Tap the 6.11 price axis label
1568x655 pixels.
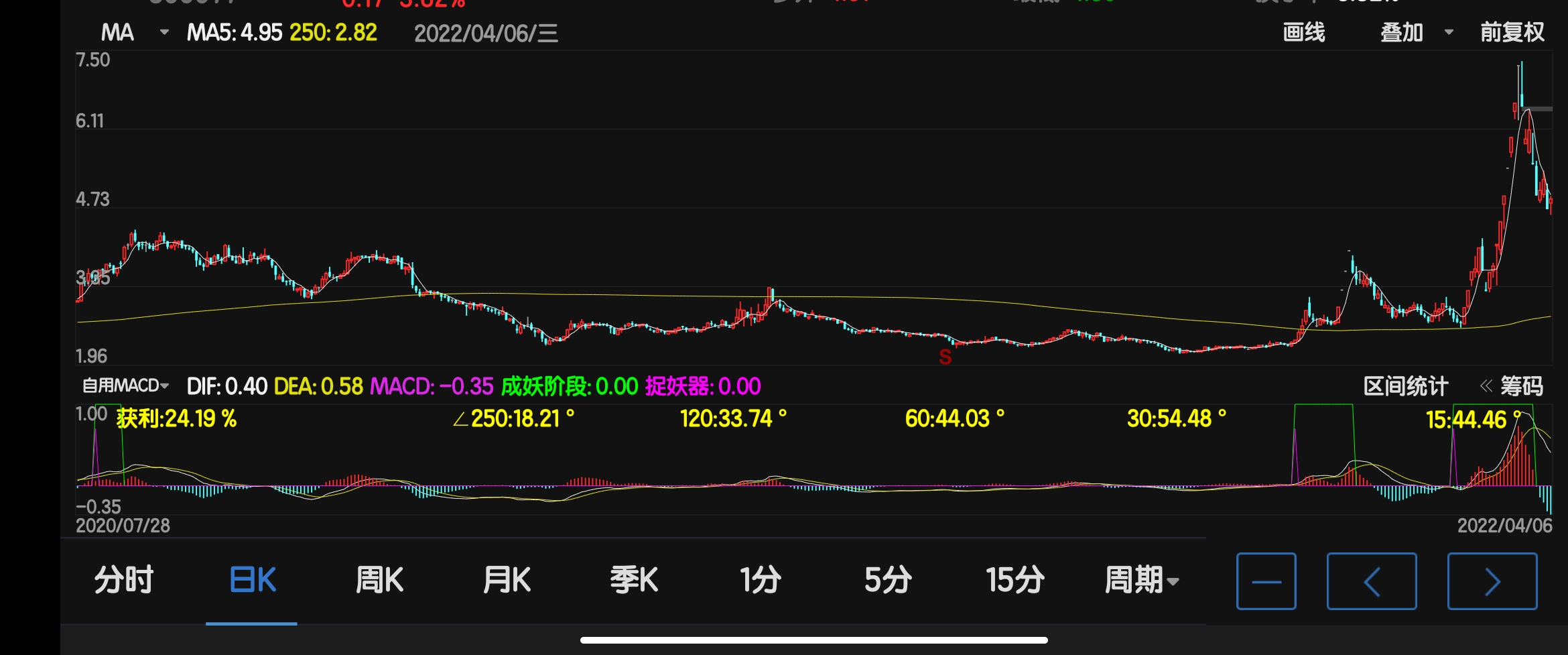click(90, 121)
